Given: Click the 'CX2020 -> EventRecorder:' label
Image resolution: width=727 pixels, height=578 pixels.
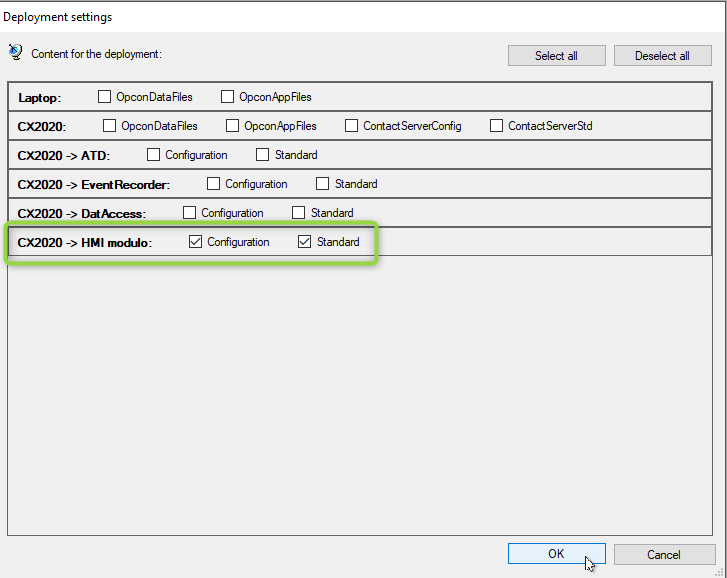Looking at the screenshot, I should pyautogui.click(x=94, y=184).
